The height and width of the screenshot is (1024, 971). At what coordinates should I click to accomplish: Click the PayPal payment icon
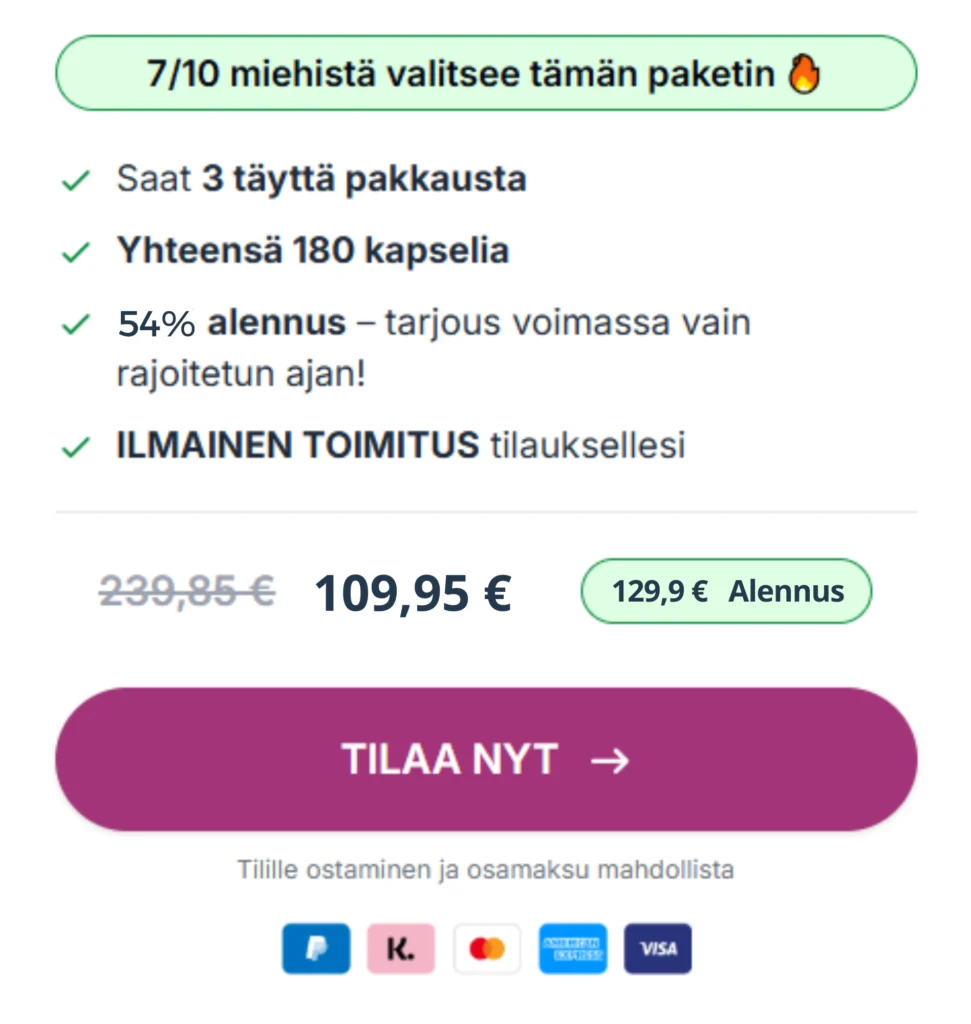pyautogui.click(x=316, y=948)
